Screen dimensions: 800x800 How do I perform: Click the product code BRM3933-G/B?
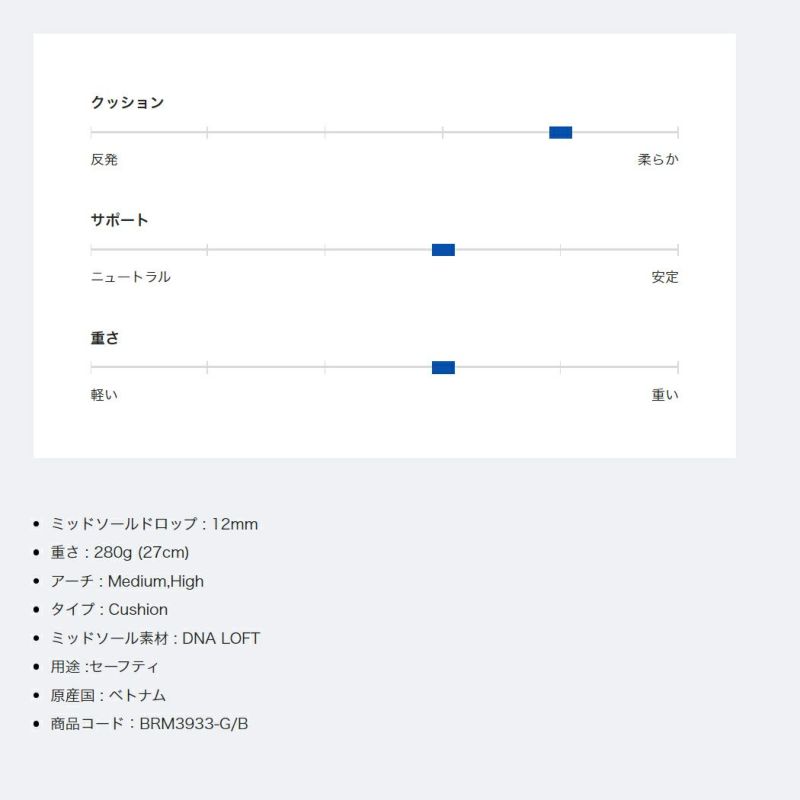pos(149,723)
